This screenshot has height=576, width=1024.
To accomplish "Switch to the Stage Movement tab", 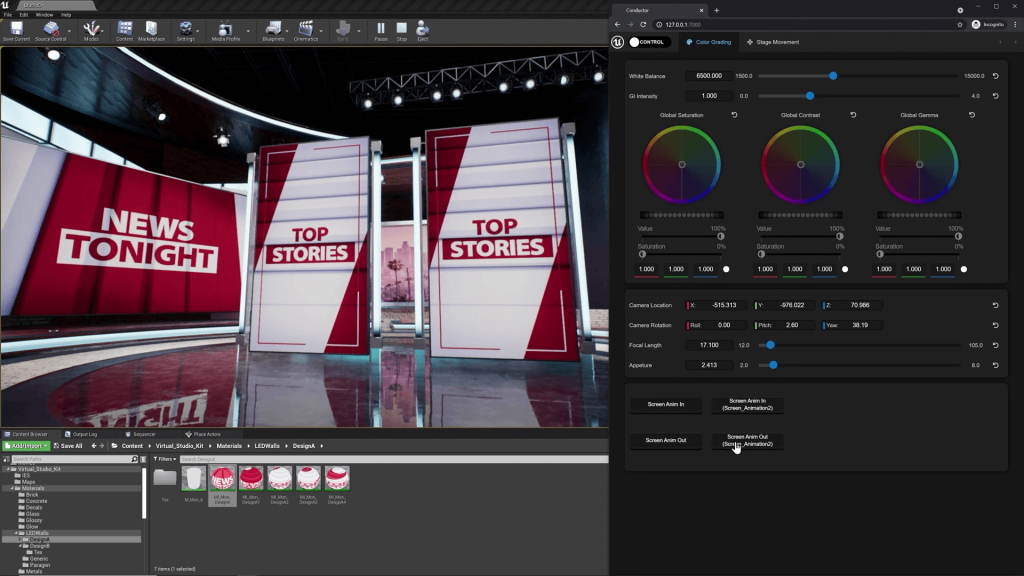I will point(777,42).
